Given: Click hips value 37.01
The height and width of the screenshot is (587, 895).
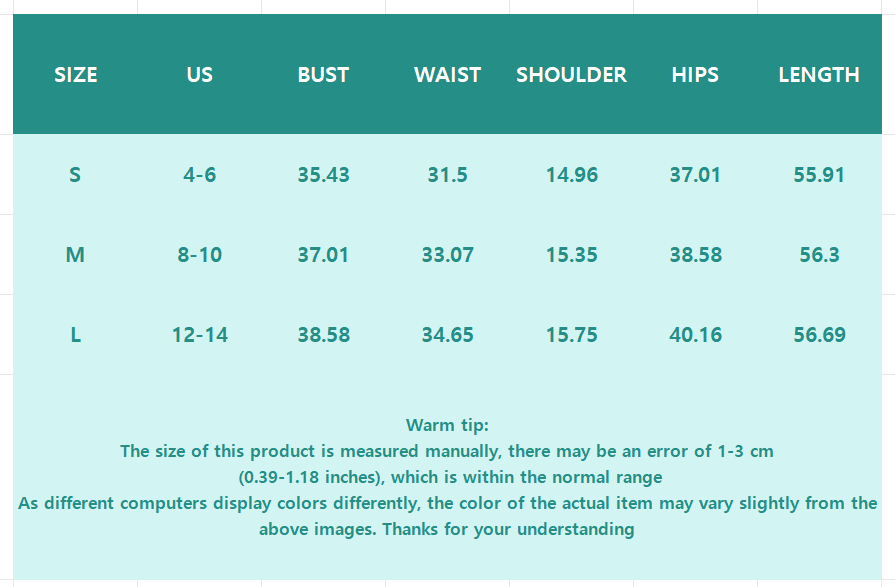Looking at the screenshot, I should tap(695, 175).
